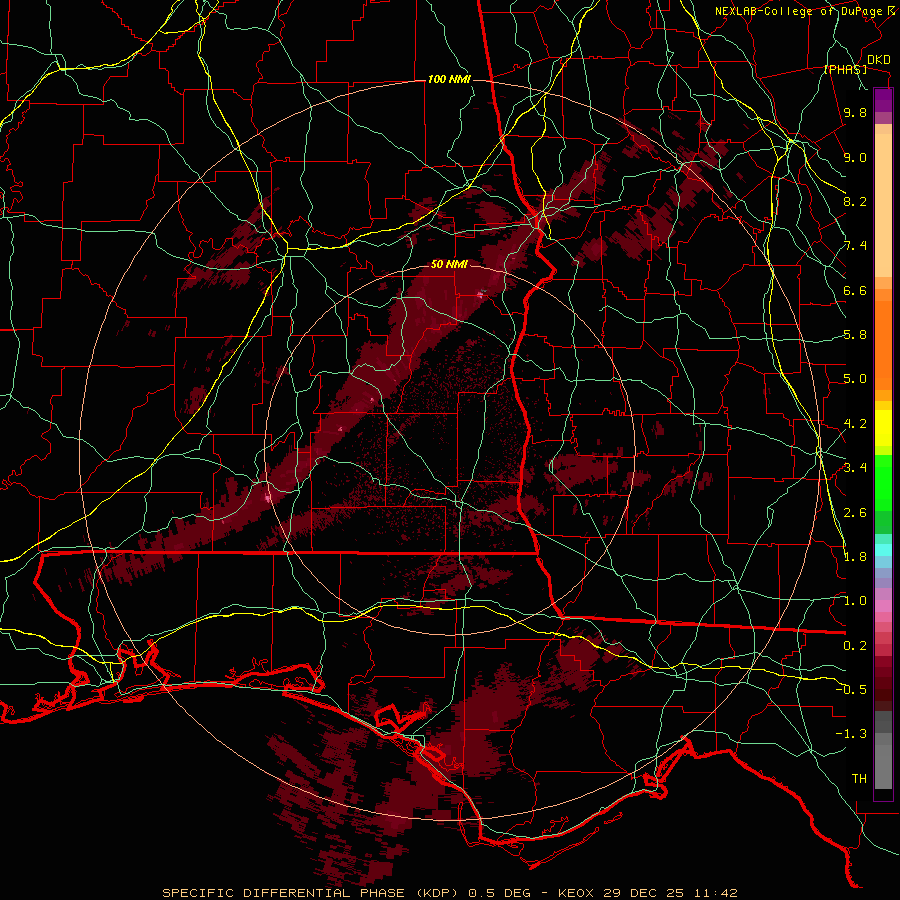The image size is (900, 900).
Task: Select the 9.8 value on the color scale
Action: tap(855, 112)
